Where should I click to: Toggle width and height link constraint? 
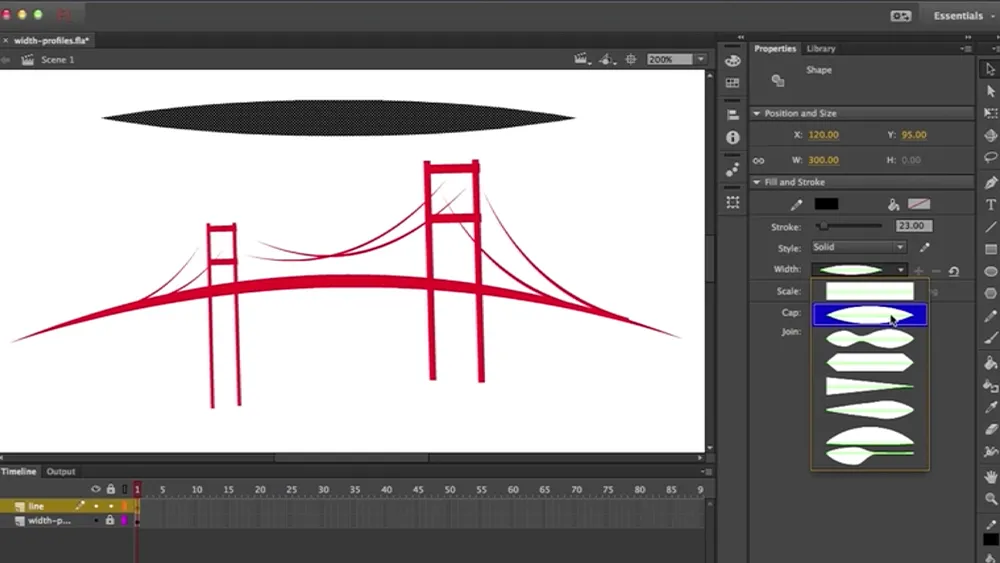(x=758, y=161)
